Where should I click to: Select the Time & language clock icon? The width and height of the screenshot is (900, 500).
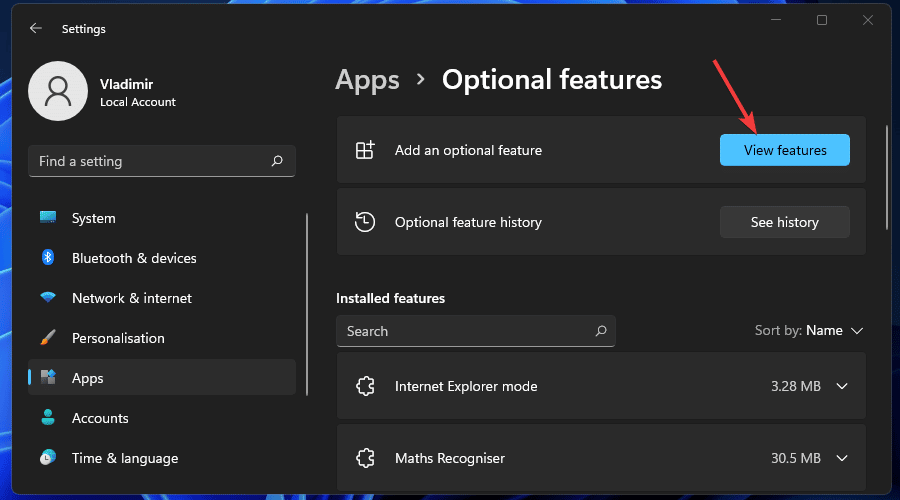[x=48, y=458]
